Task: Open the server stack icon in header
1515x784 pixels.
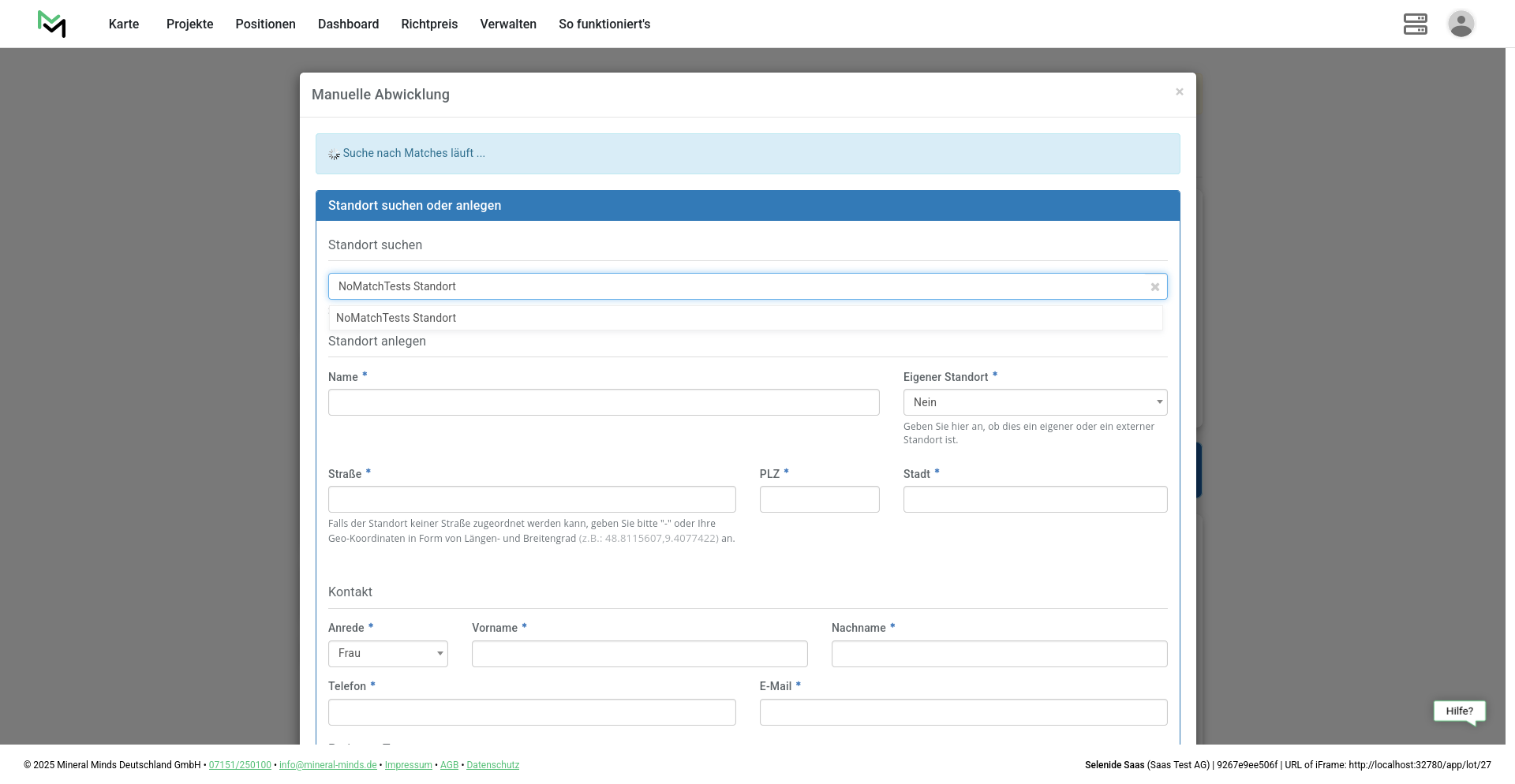Action: coord(1415,24)
